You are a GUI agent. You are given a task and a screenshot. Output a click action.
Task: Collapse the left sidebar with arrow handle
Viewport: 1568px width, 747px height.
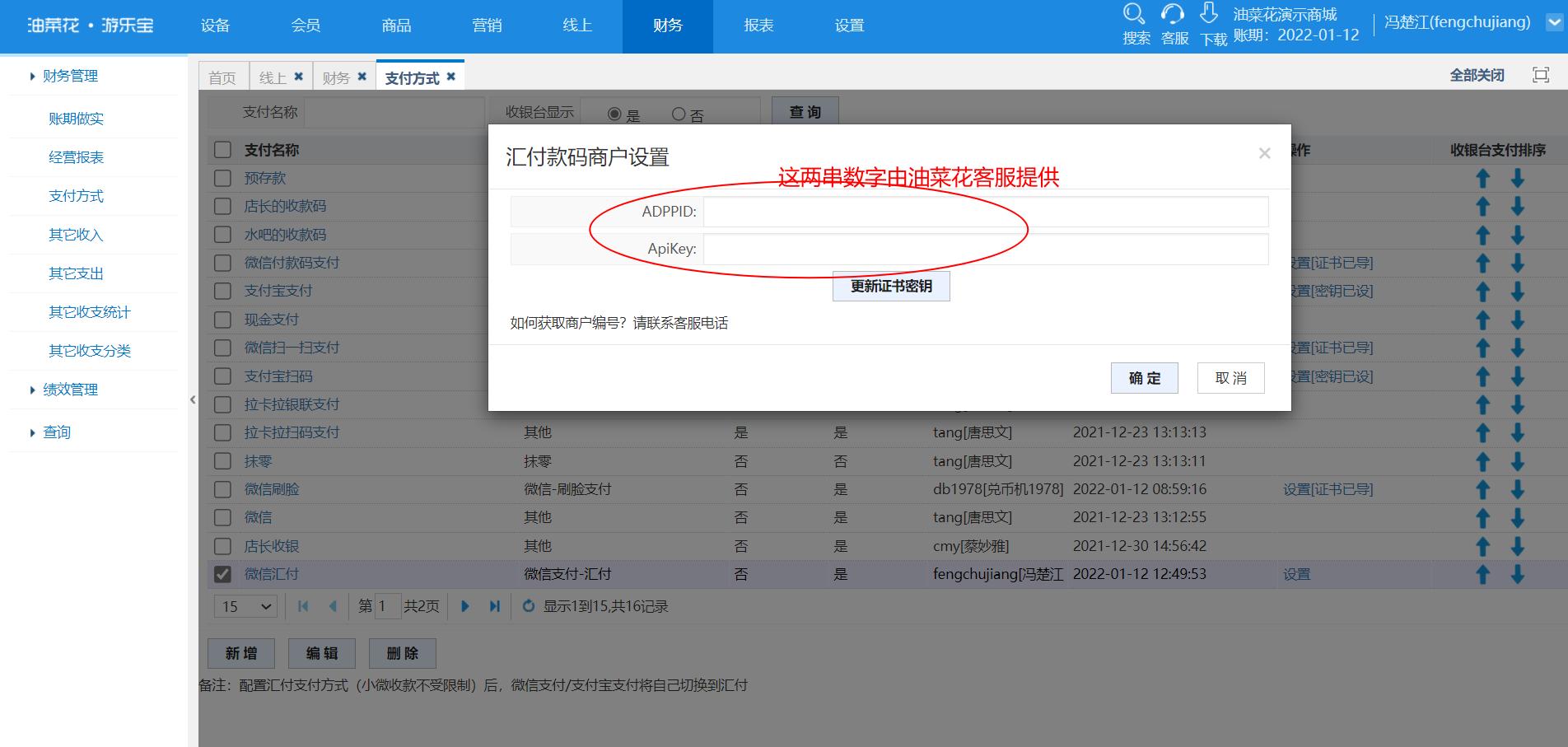[193, 399]
